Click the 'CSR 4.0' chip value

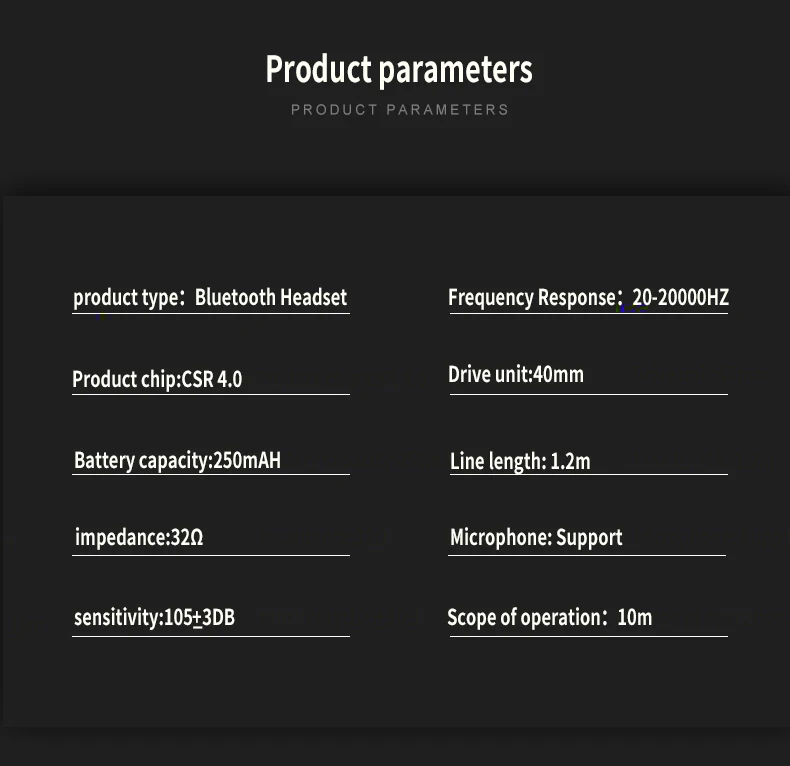(x=212, y=380)
